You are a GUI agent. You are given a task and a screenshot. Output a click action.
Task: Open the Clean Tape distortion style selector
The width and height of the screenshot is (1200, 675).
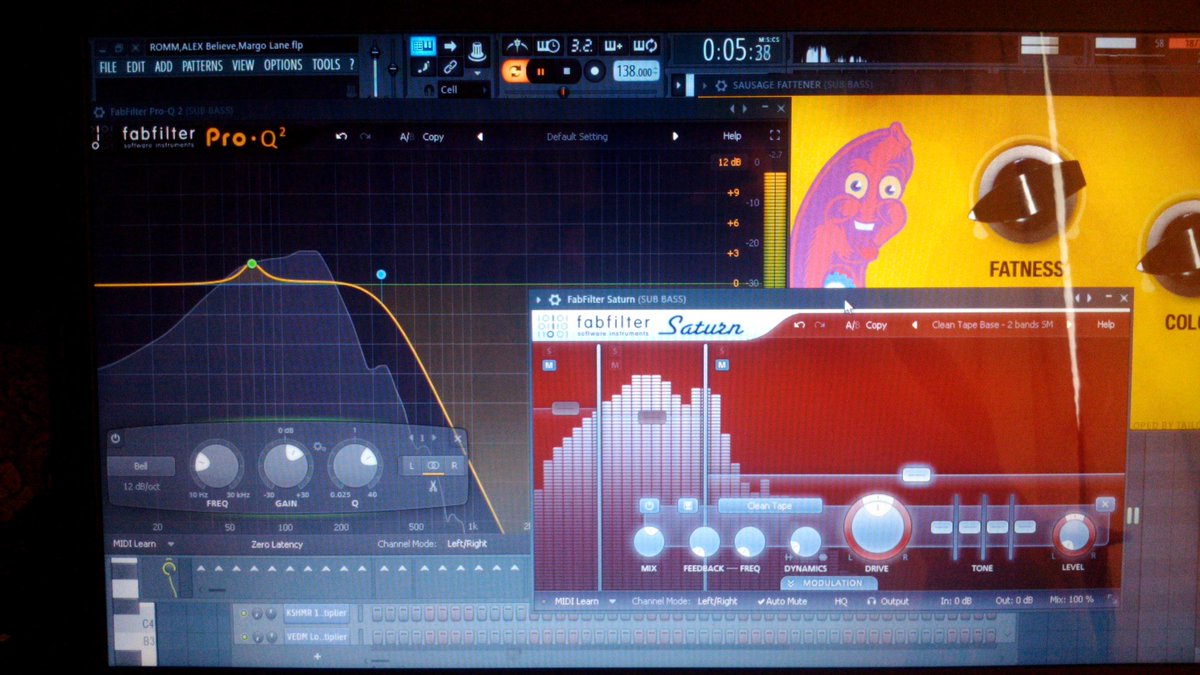(x=769, y=506)
